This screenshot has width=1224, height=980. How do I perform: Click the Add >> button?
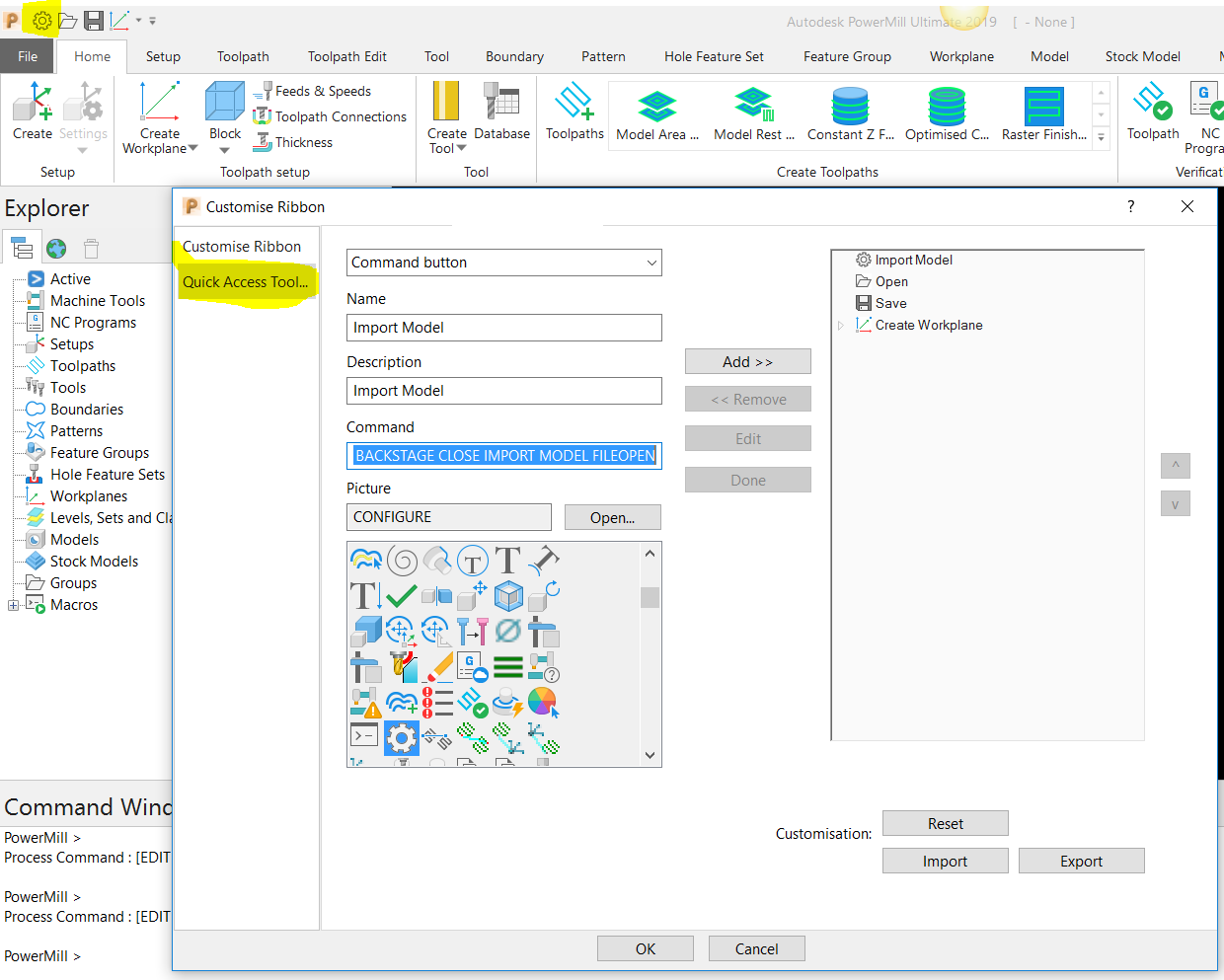point(748,362)
